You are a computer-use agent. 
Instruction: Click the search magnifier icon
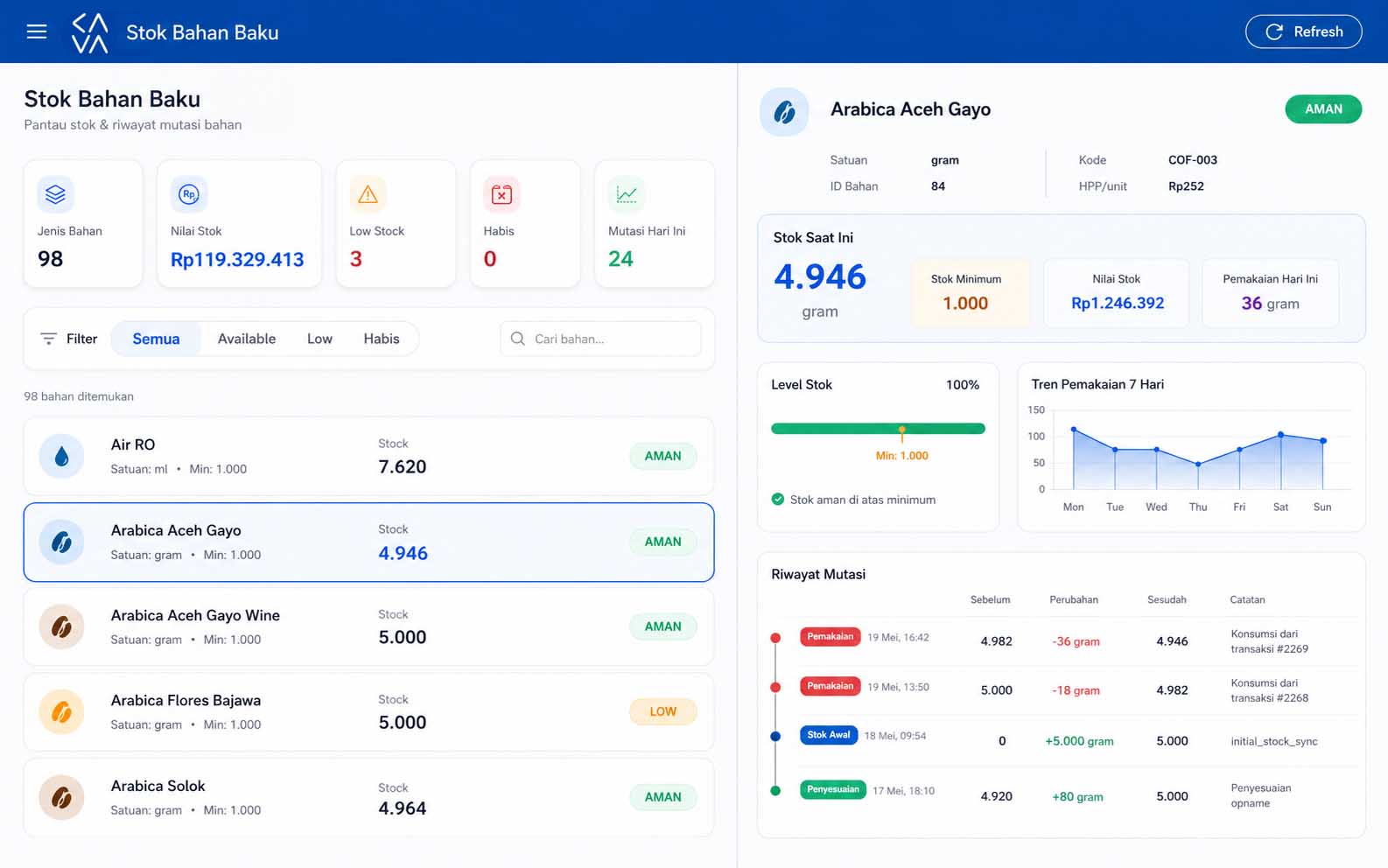point(518,339)
